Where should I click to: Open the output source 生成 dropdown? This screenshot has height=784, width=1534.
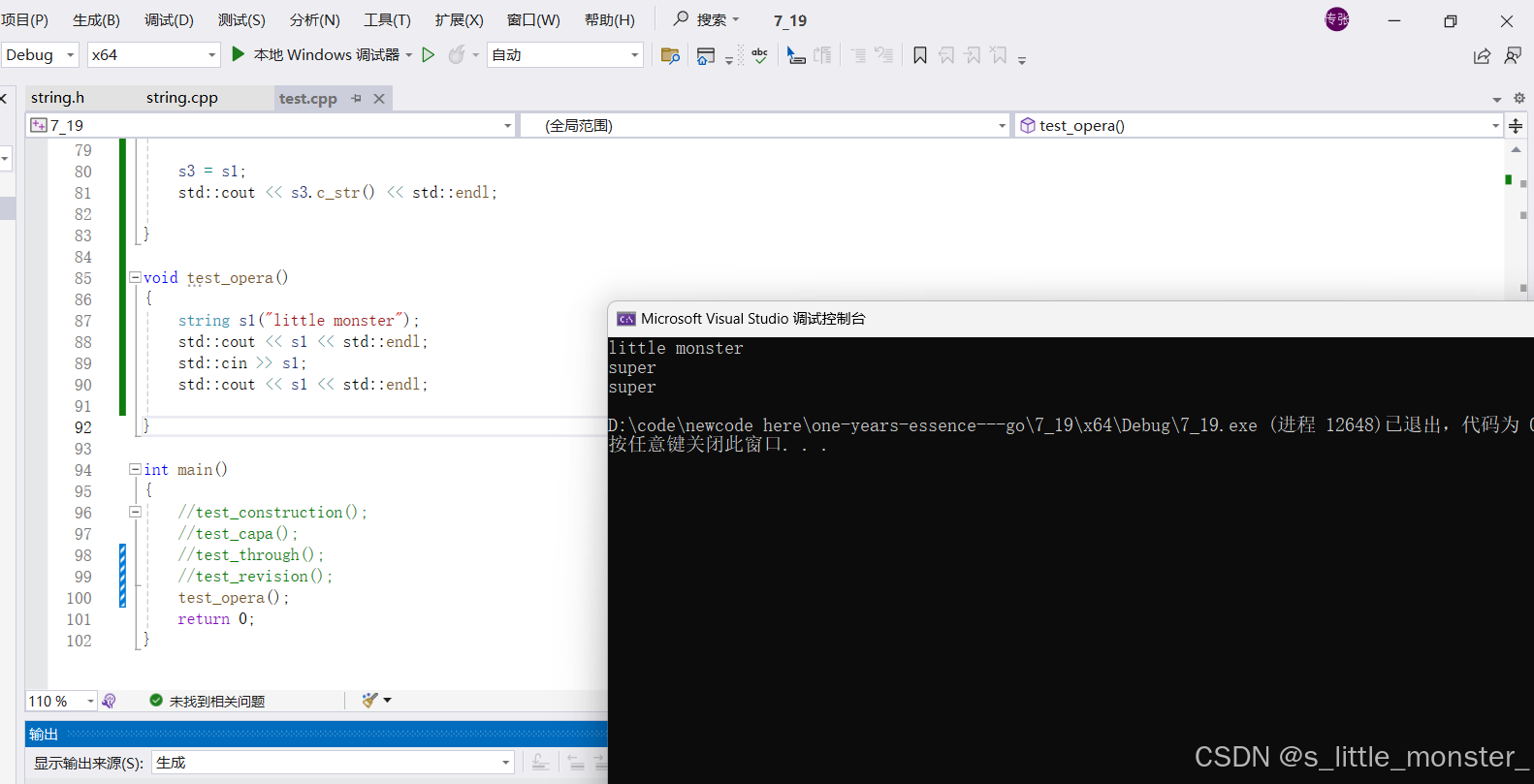point(332,763)
